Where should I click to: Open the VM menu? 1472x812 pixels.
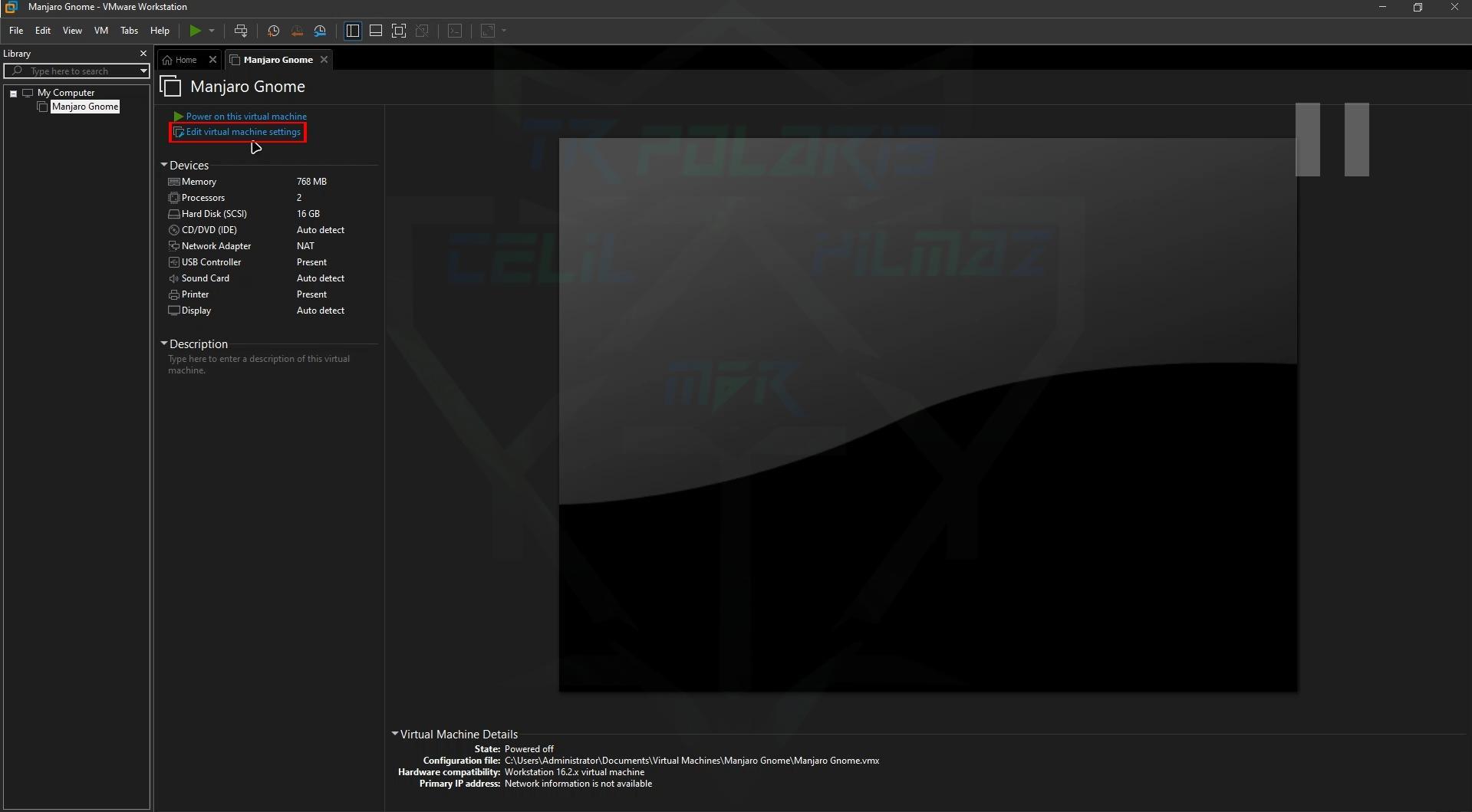(101, 31)
